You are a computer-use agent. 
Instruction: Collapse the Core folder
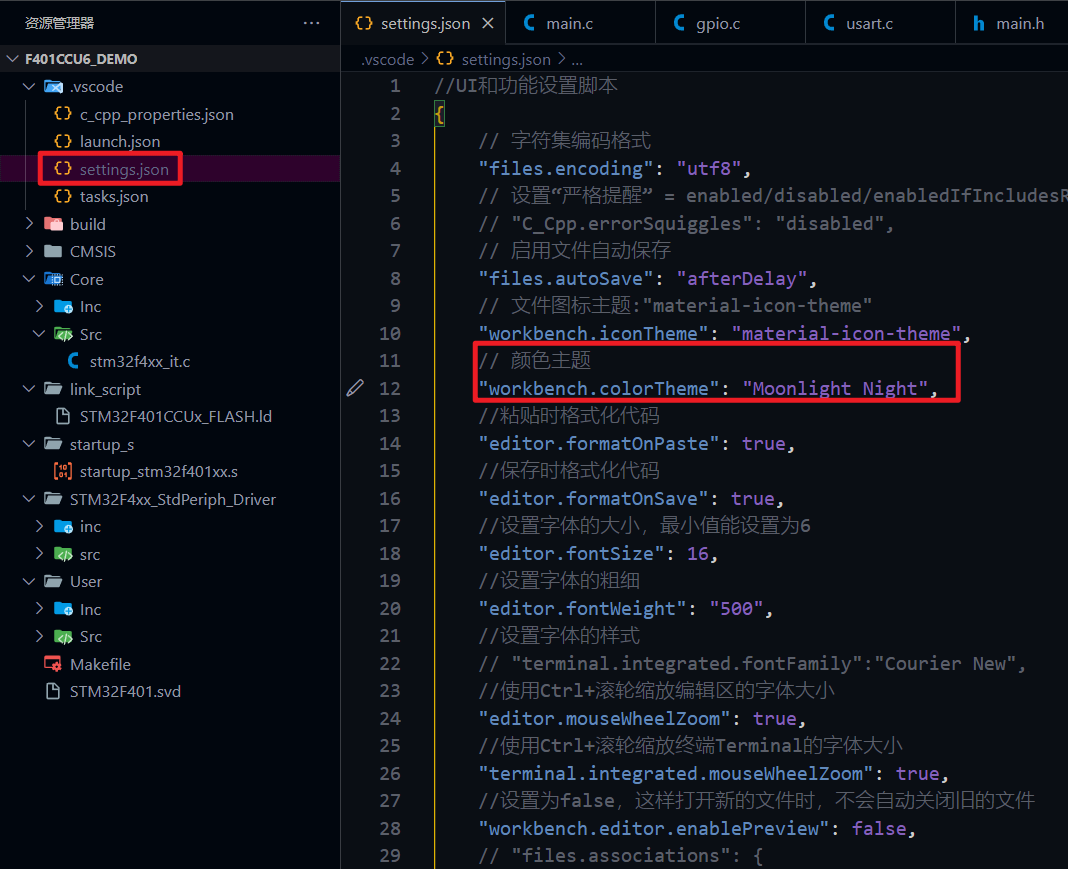tap(28, 279)
